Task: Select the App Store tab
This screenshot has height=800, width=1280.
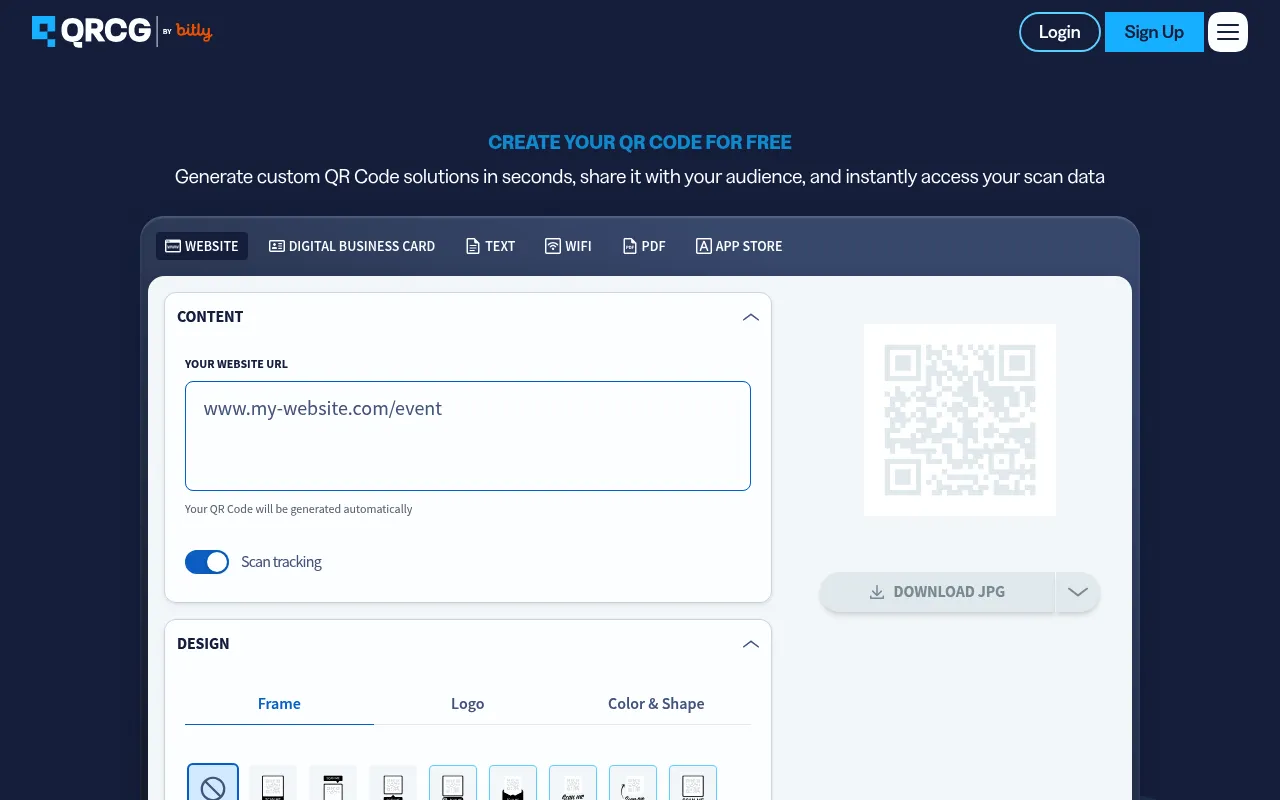Action: tap(739, 246)
